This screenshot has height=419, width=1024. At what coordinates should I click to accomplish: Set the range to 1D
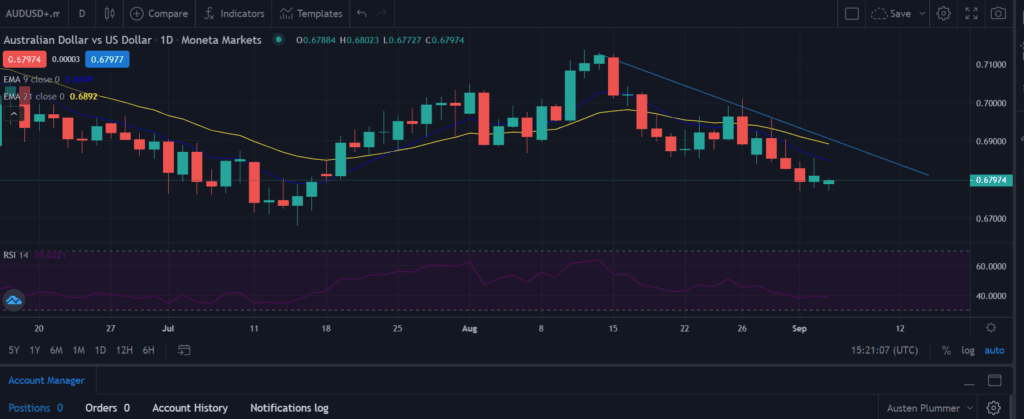coord(101,350)
